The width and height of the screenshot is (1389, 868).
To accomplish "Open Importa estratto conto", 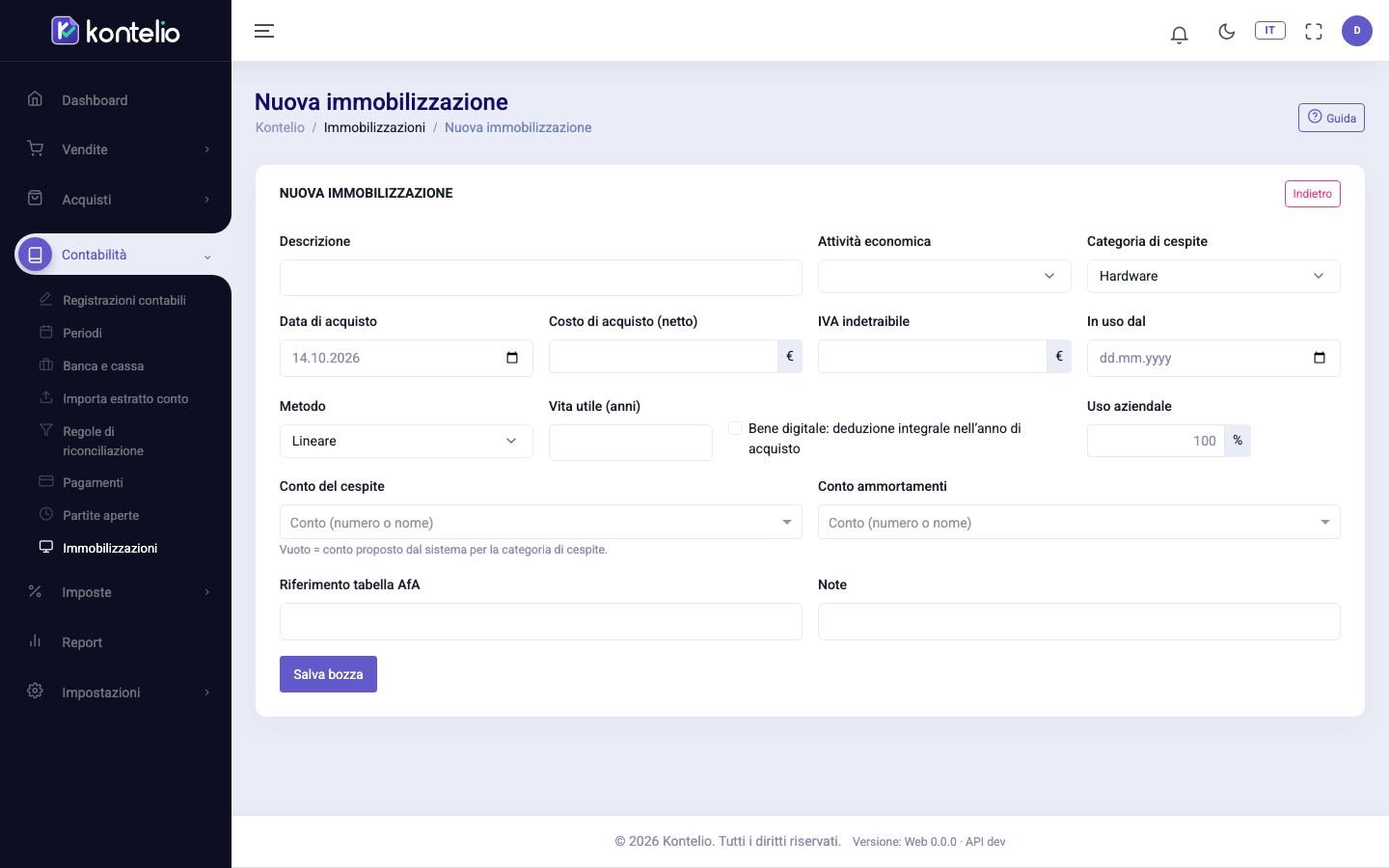I will click(x=125, y=398).
